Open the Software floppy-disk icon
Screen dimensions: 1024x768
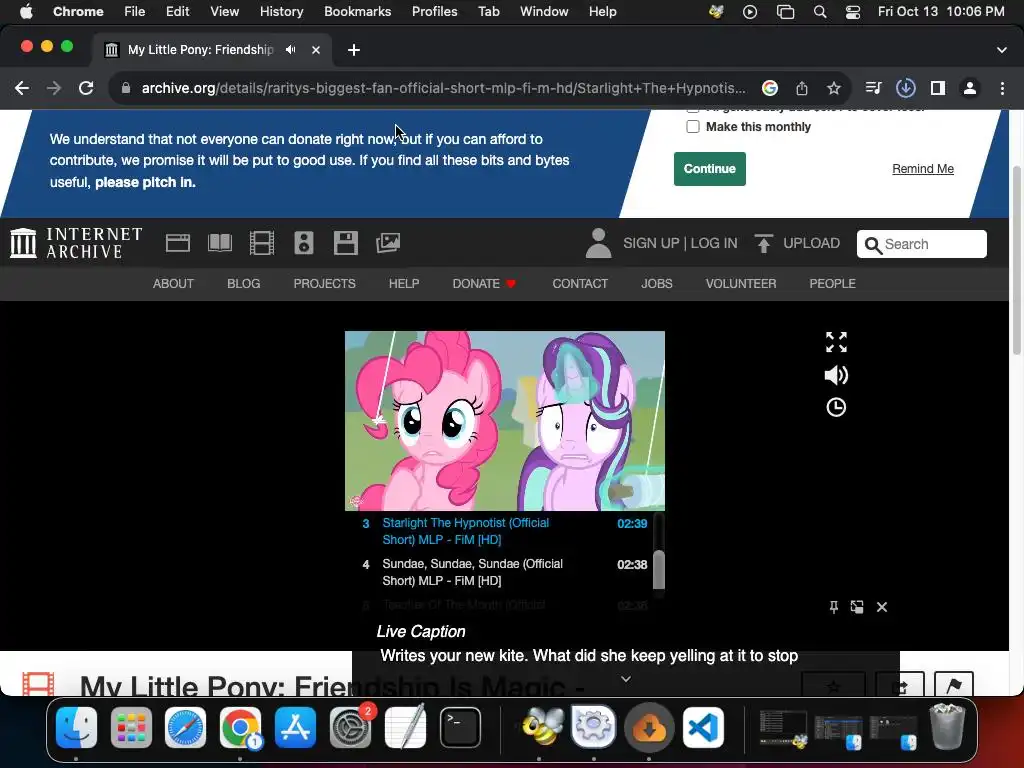coord(345,243)
